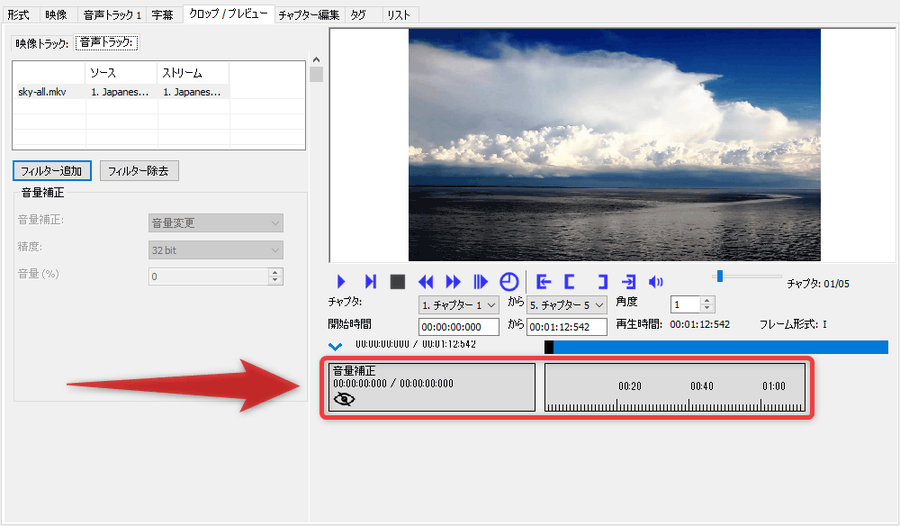Open the 1. チャプター 1 start dropdown
The width and height of the screenshot is (900, 526).
tap(458, 305)
